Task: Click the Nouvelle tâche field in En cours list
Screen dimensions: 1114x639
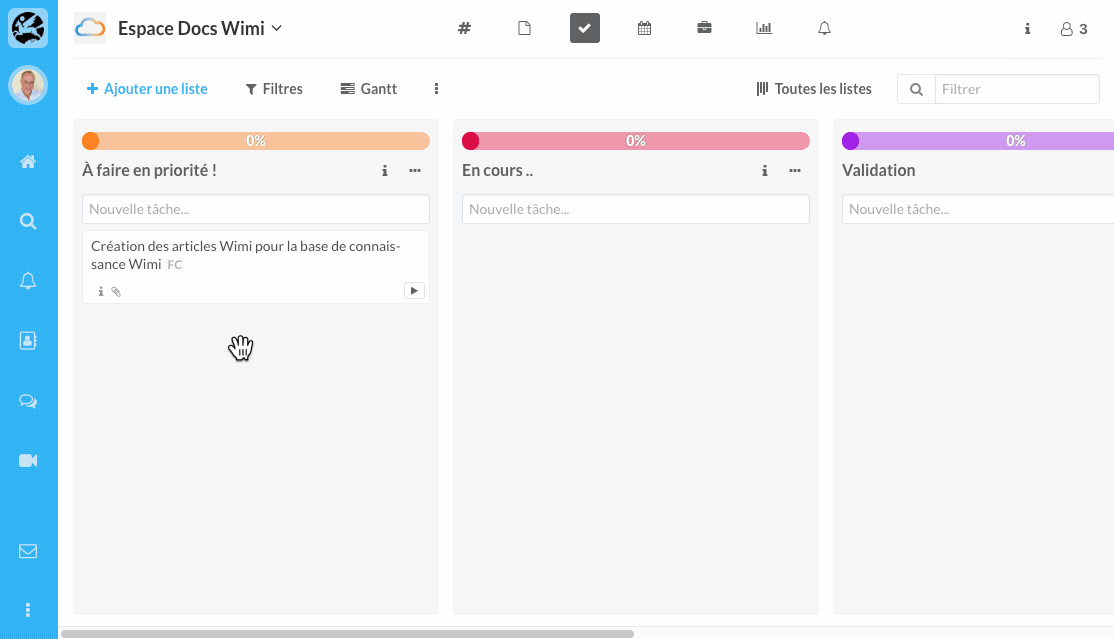Action: [x=635, y=209]
